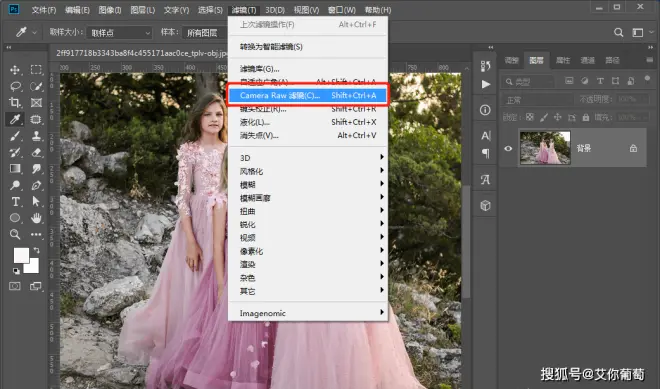Screen dimensions: 660x389
Task: Expand the Imagenomic filter submenu
Action: coord(308,313)
